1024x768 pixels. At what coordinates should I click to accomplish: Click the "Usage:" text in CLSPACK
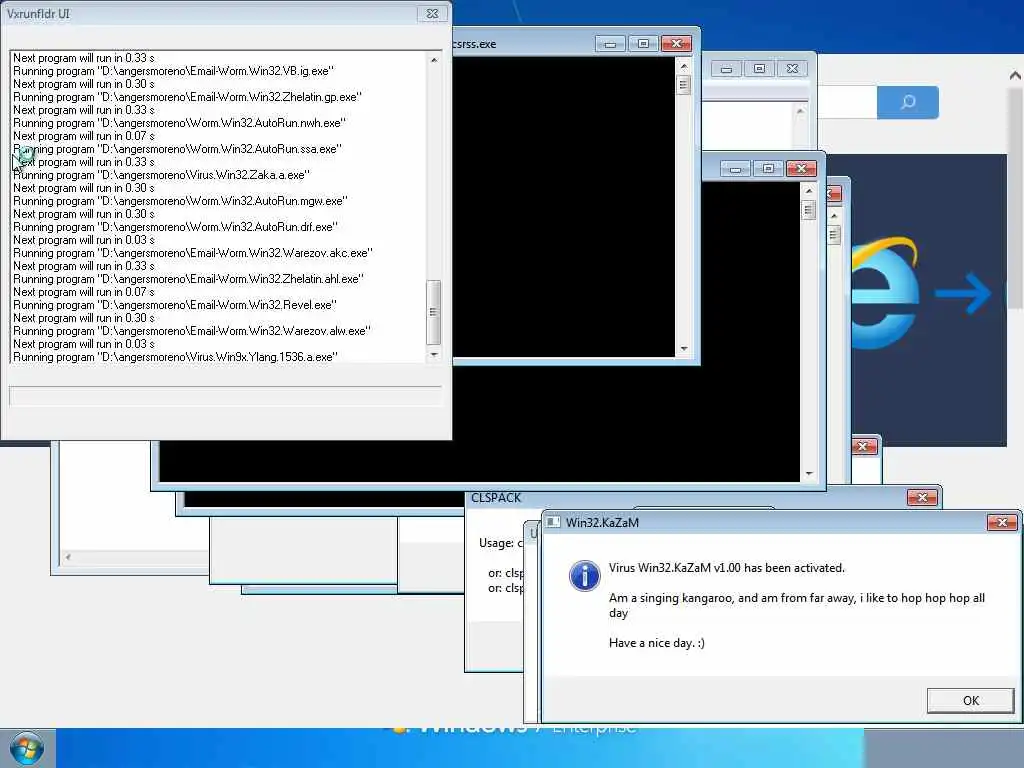(496, 543)
